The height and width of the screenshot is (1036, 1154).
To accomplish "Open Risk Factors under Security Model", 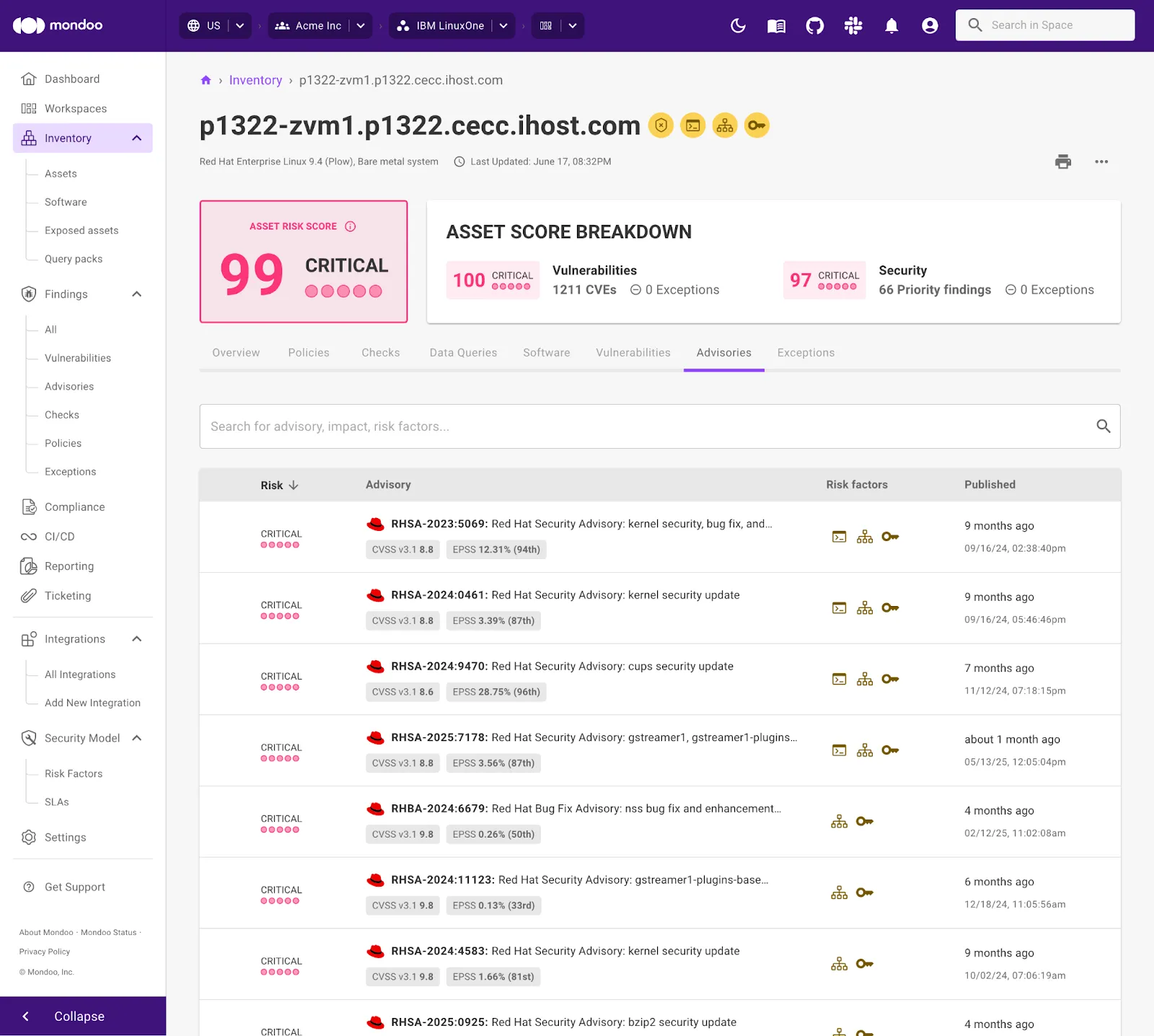I will (74, 773).
